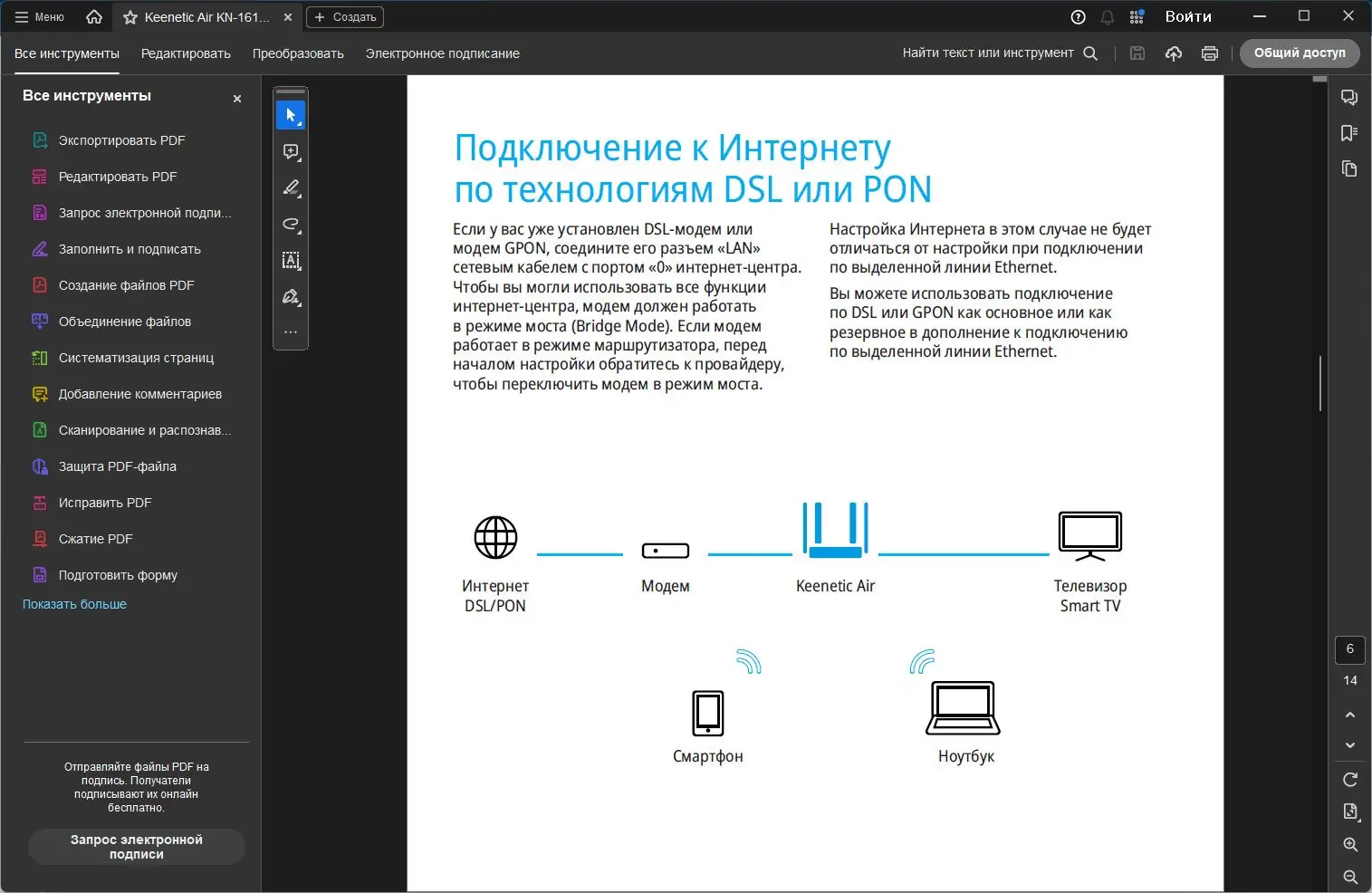Click the Показать больше link

pos(73,604)
